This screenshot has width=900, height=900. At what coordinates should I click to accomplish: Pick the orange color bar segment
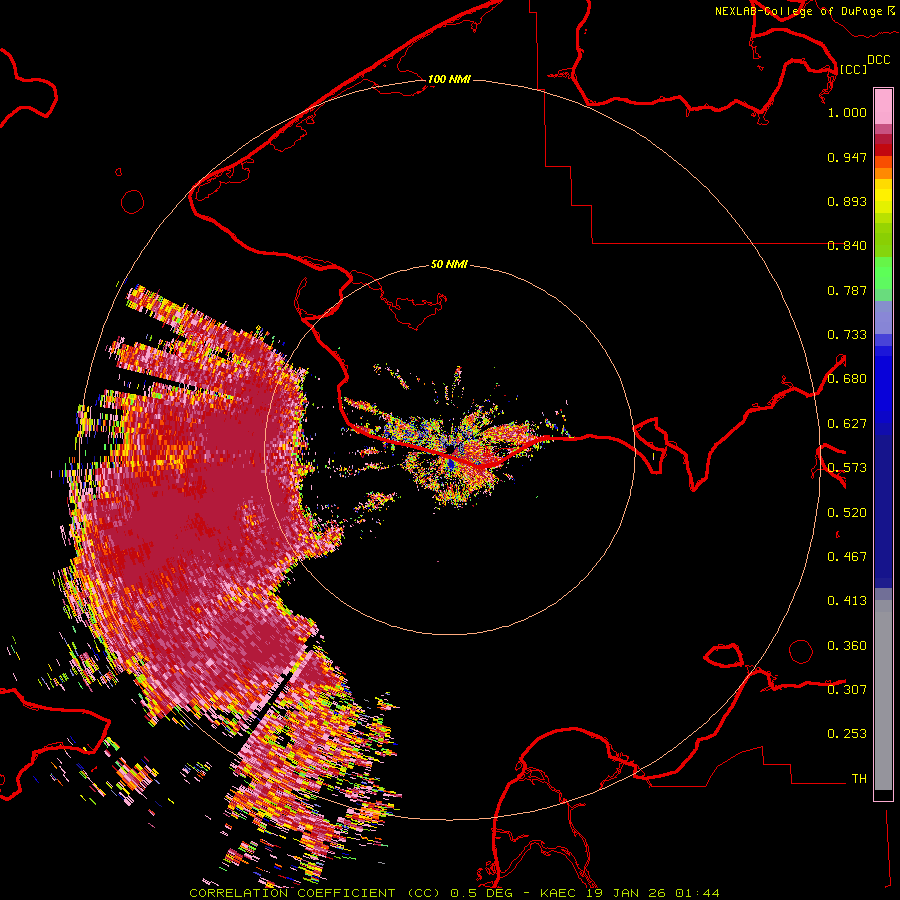pos(883,173)
